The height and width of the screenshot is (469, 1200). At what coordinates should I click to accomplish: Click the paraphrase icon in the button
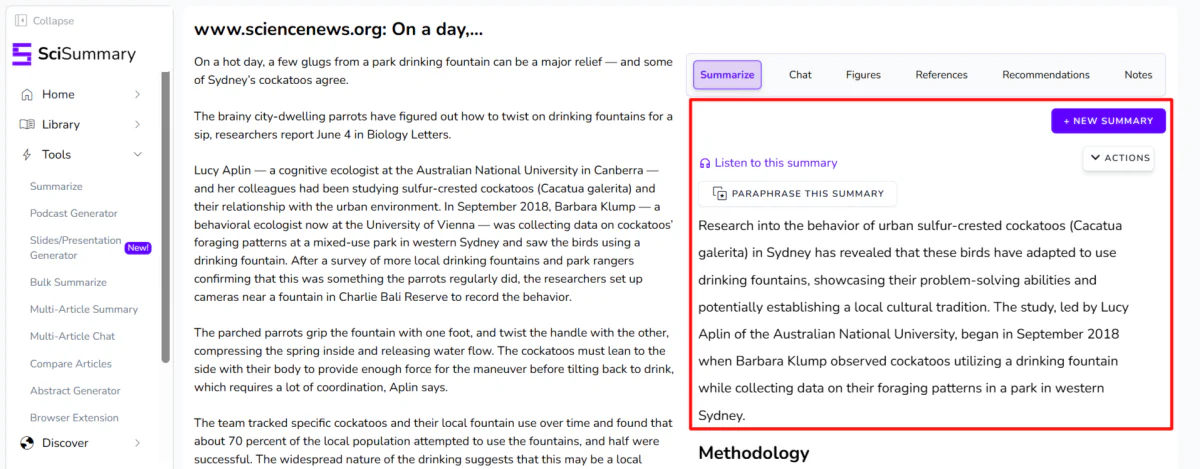point(719,194)
